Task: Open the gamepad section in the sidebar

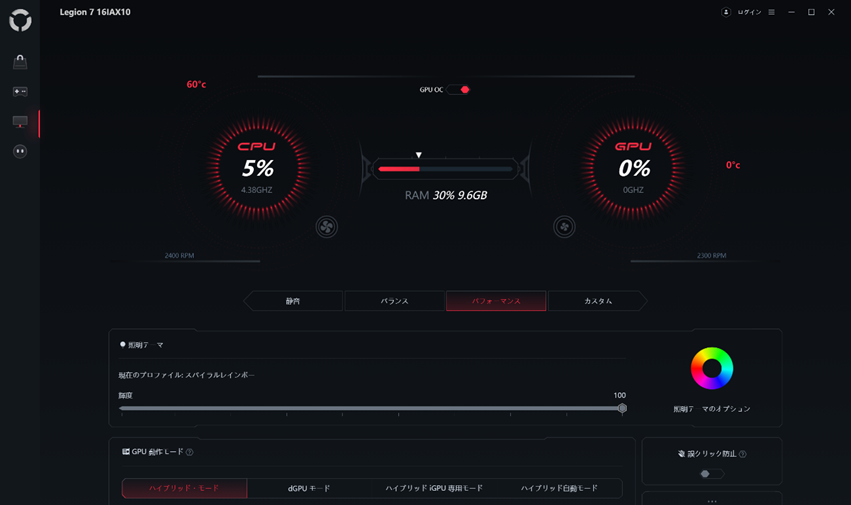Action: 20,91
